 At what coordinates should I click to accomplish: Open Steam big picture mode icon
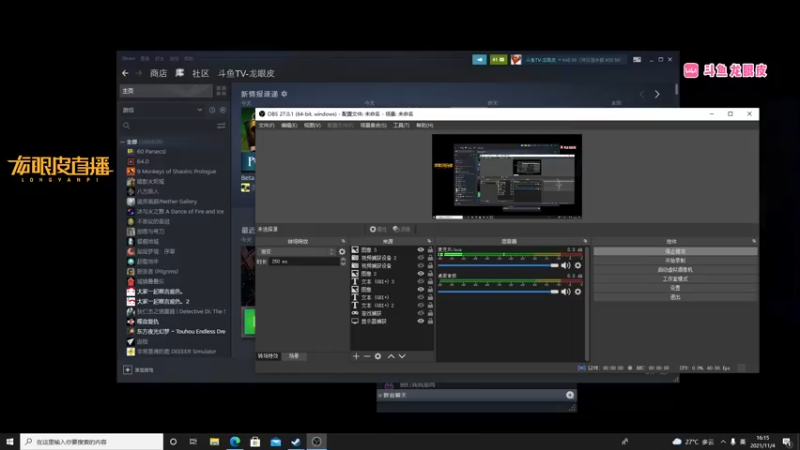click(x=637, y=60)
